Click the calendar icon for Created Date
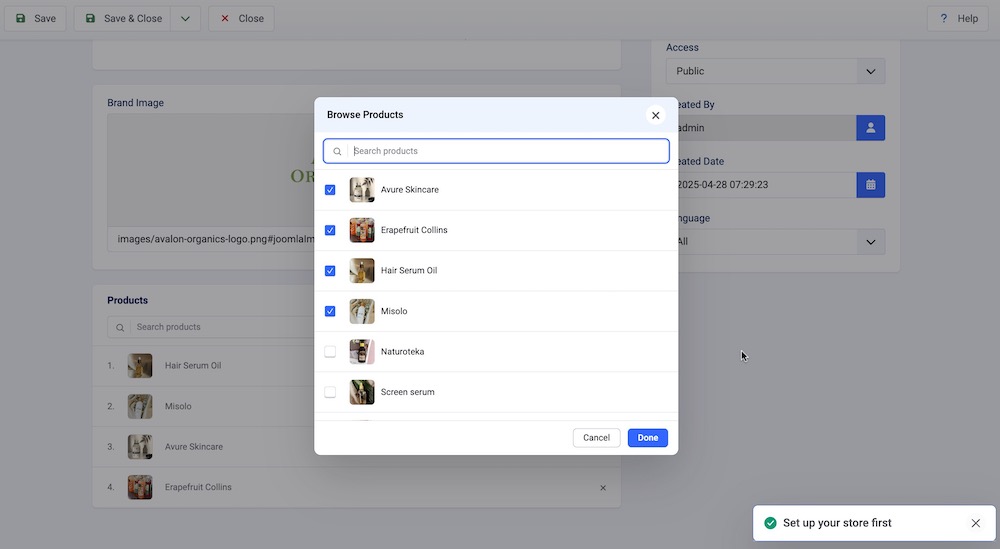The height and width of the screenshot is (549, 1000). pos(870,185)
